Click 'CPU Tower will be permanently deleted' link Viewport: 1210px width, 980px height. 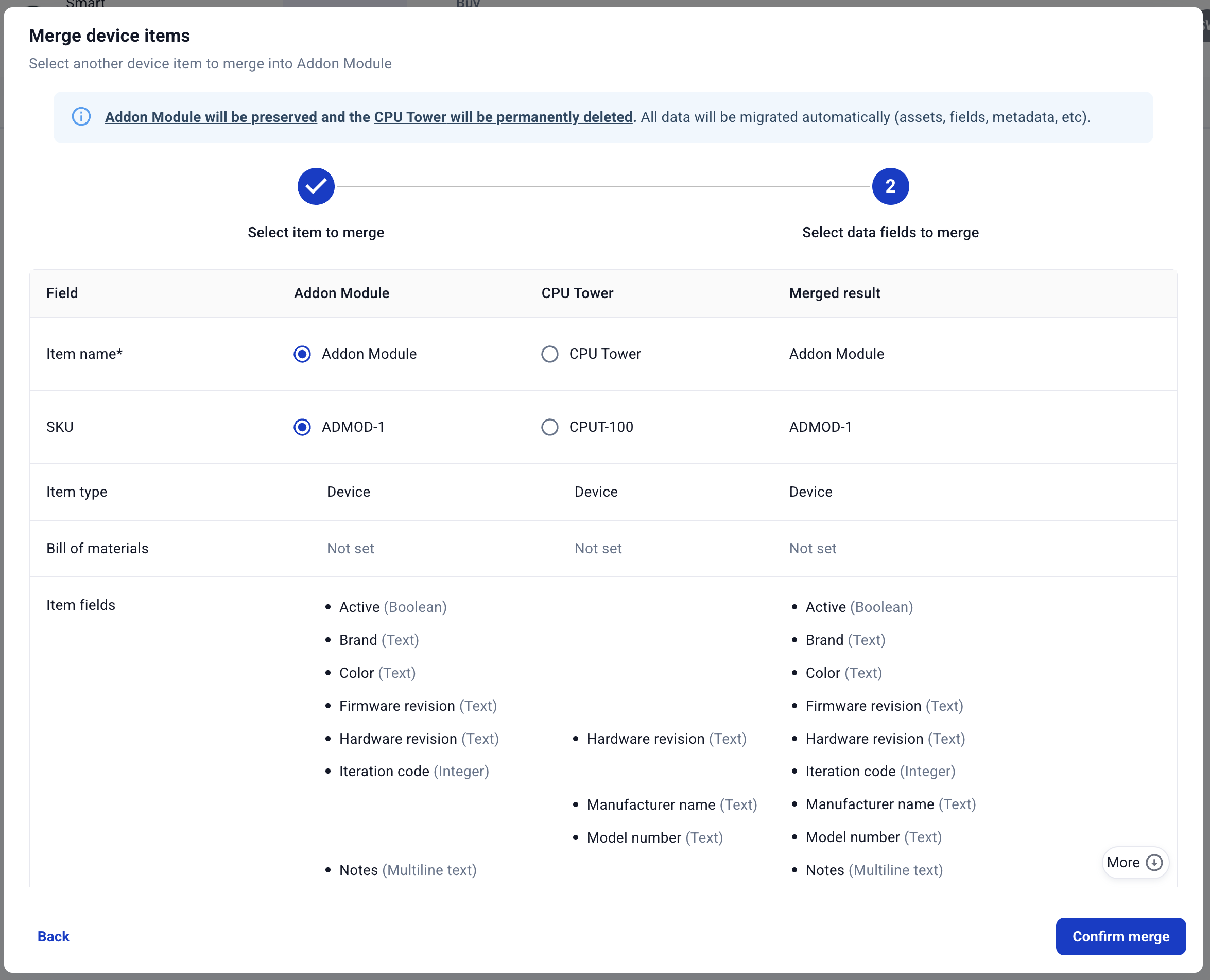[x=503, y=117]
